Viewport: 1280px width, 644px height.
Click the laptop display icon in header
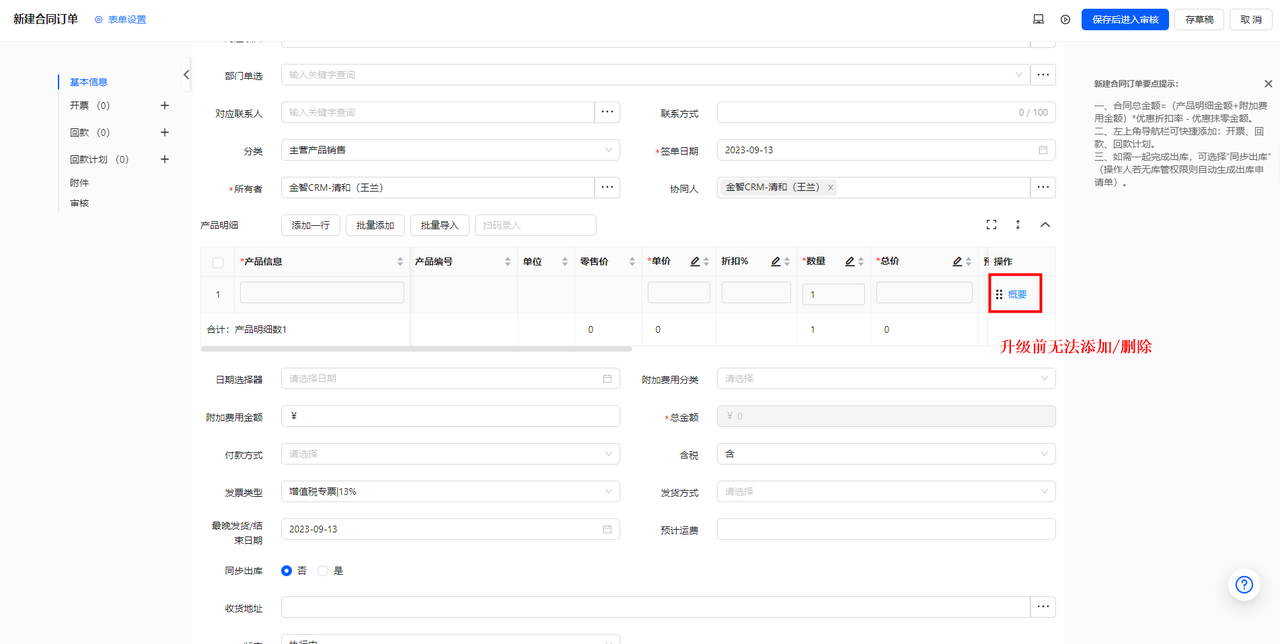click(1039, 19)
